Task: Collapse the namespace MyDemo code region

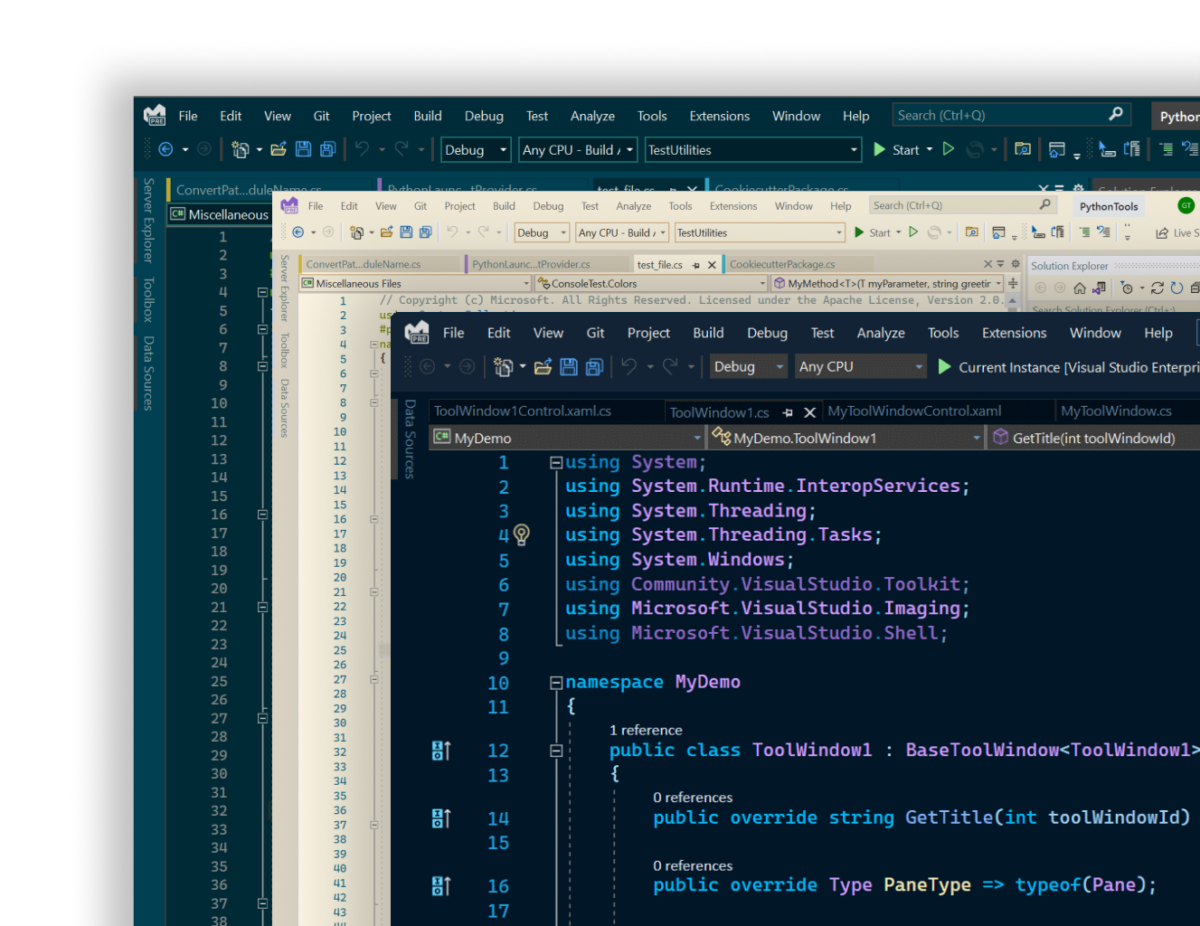Action: click(556, 682)
